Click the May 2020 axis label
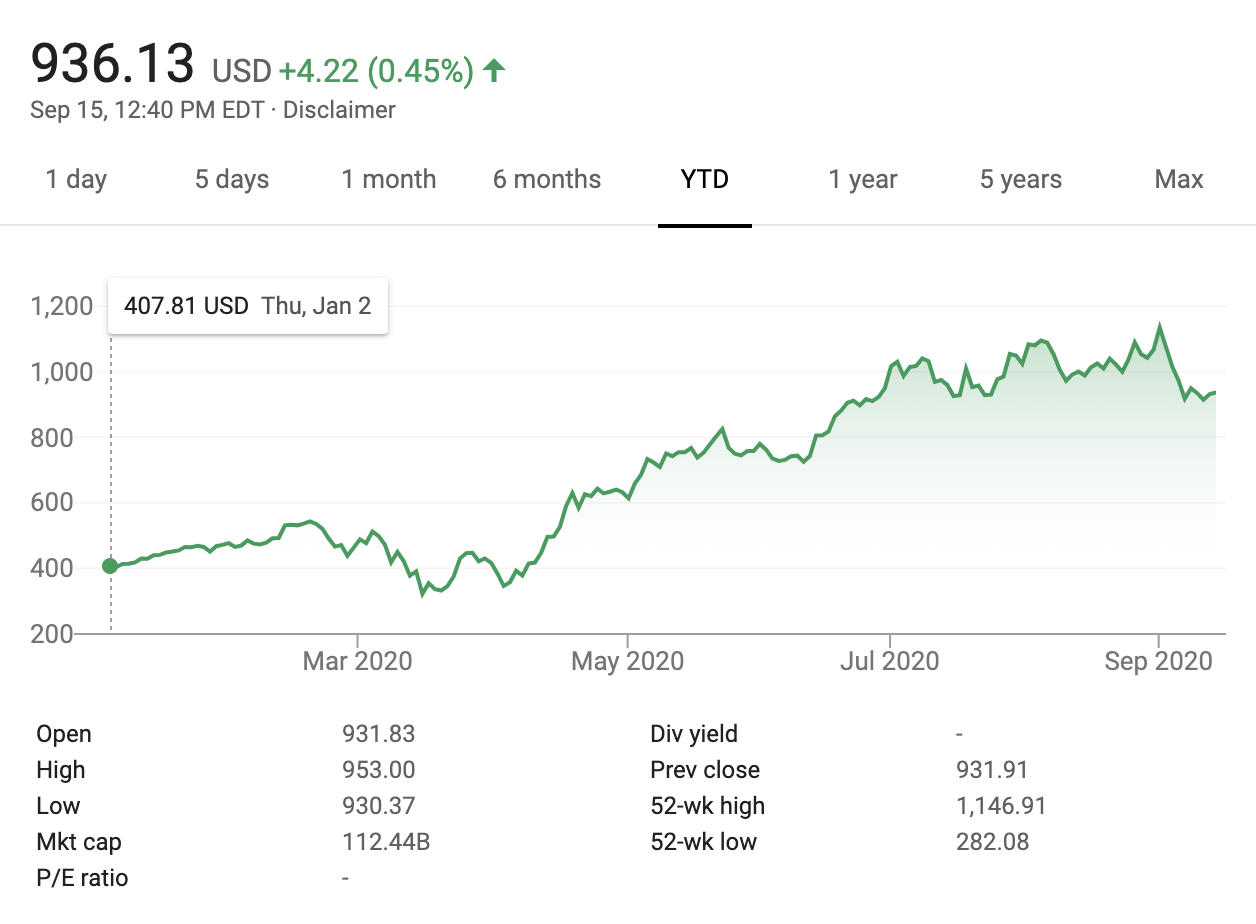This screenshot has width=1256, height=924. pyautogui.click(x=628, y=662)
